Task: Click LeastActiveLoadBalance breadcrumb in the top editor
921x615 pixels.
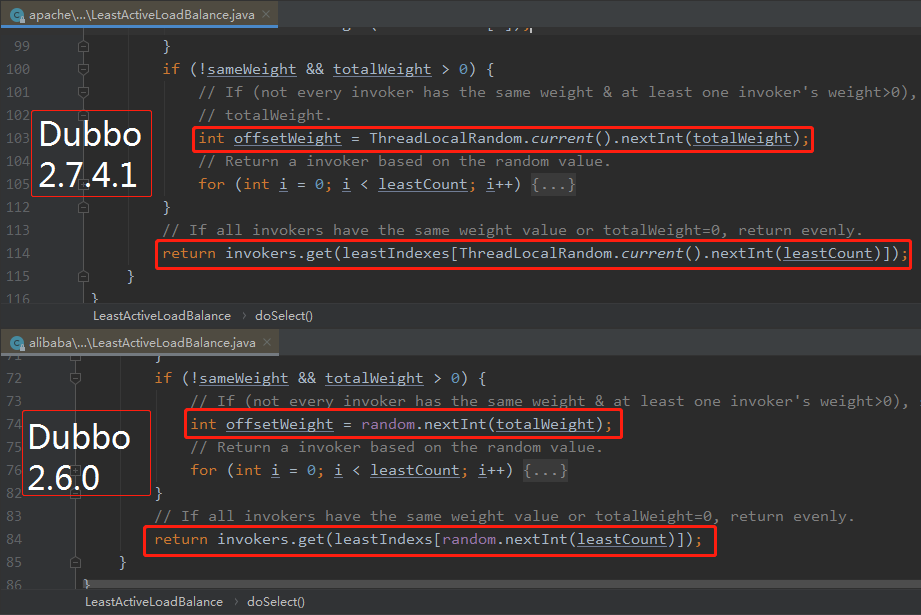Action: [x=162, y=316]
